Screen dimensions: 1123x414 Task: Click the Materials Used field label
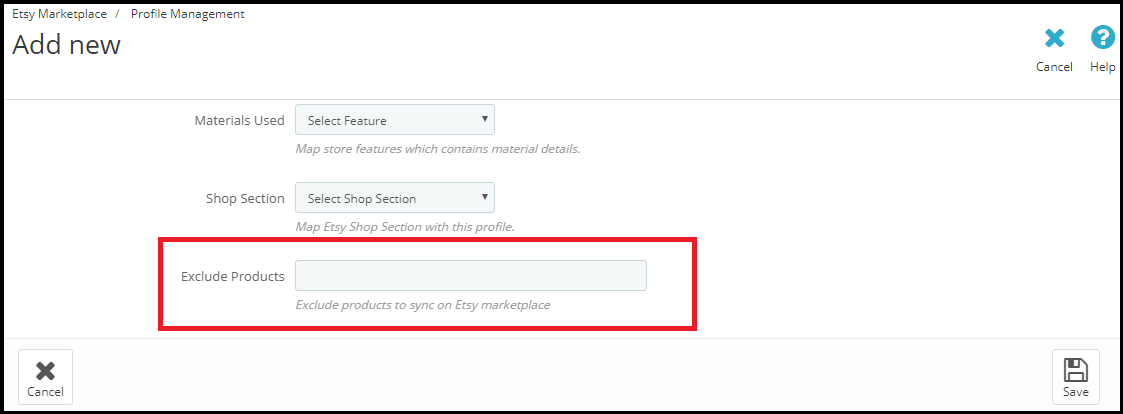coord(239,120)
